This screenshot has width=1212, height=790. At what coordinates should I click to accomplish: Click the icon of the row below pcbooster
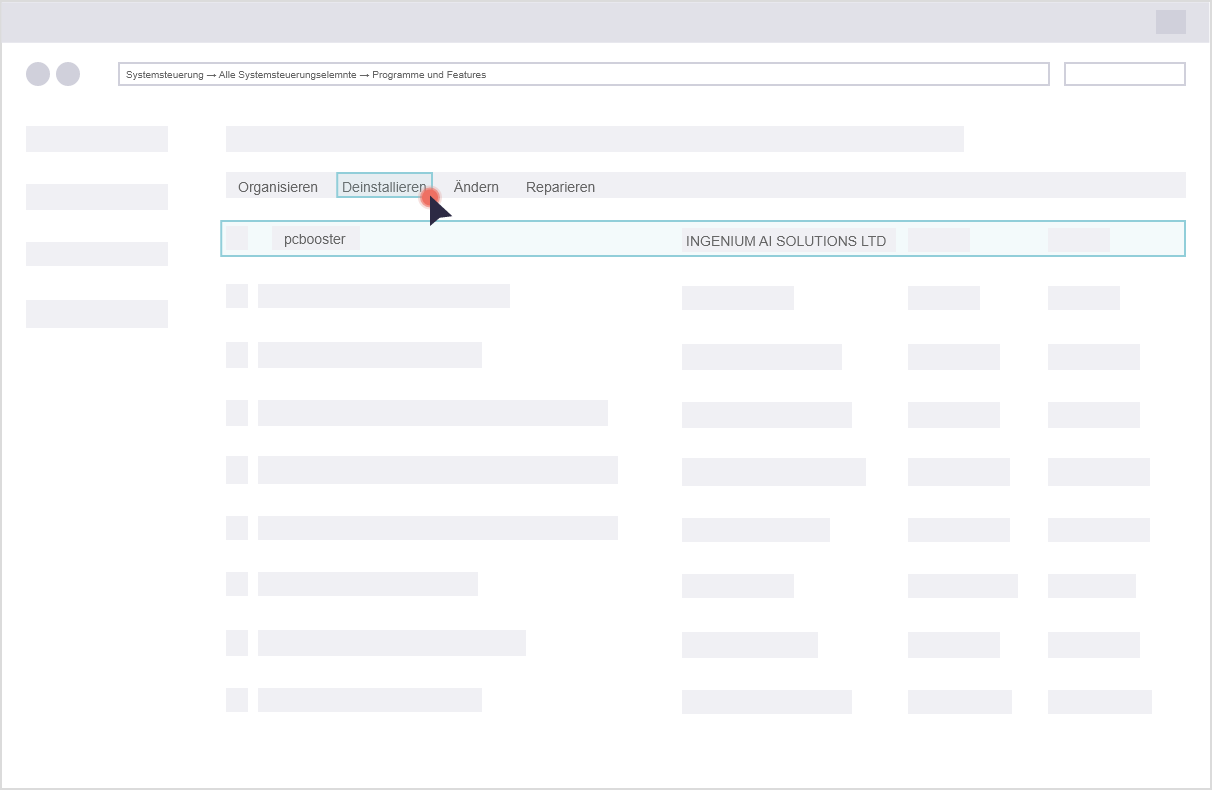(x=237, y=296)
